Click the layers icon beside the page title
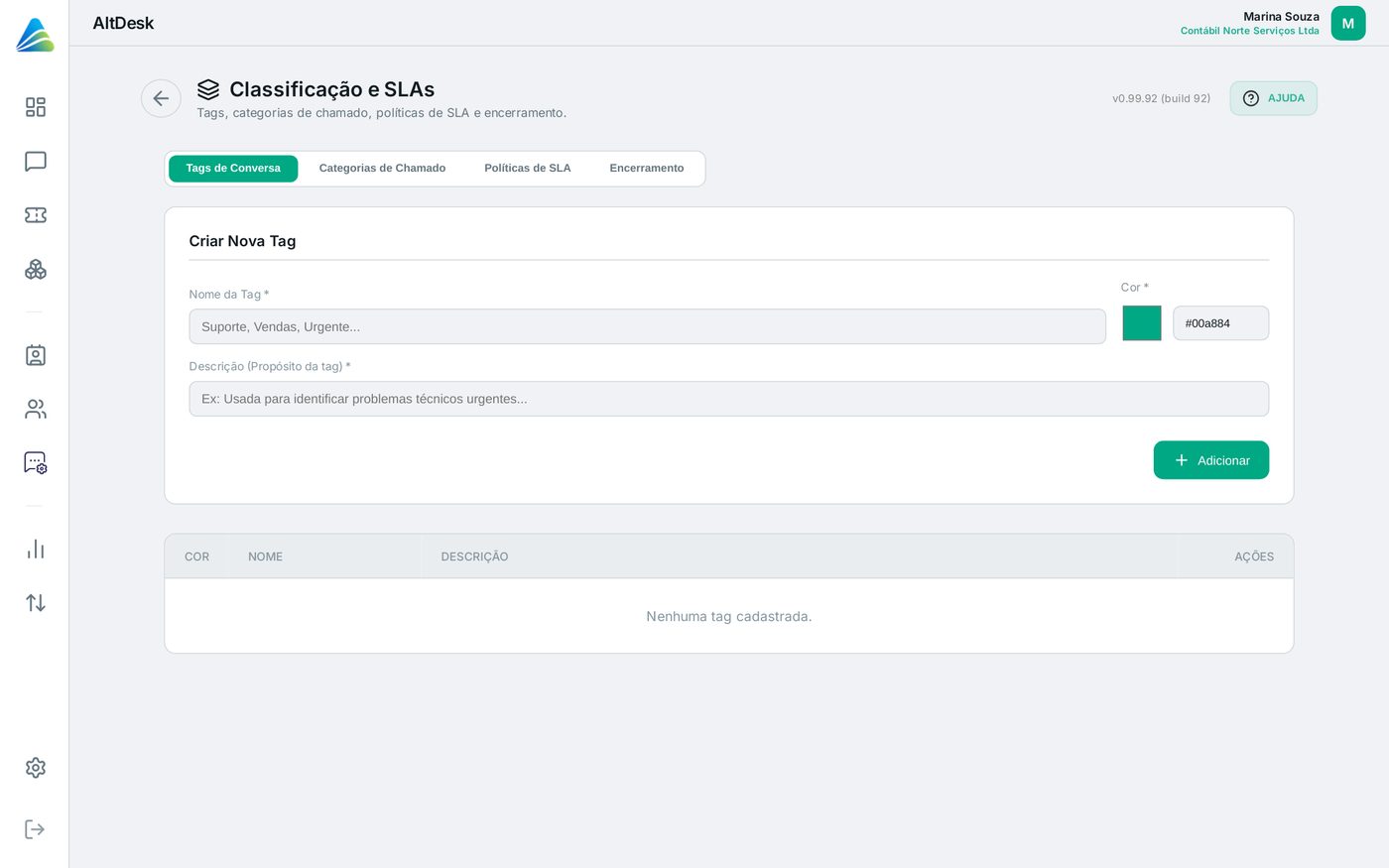Screen dimensions: 1389x868 click(208, 89)
